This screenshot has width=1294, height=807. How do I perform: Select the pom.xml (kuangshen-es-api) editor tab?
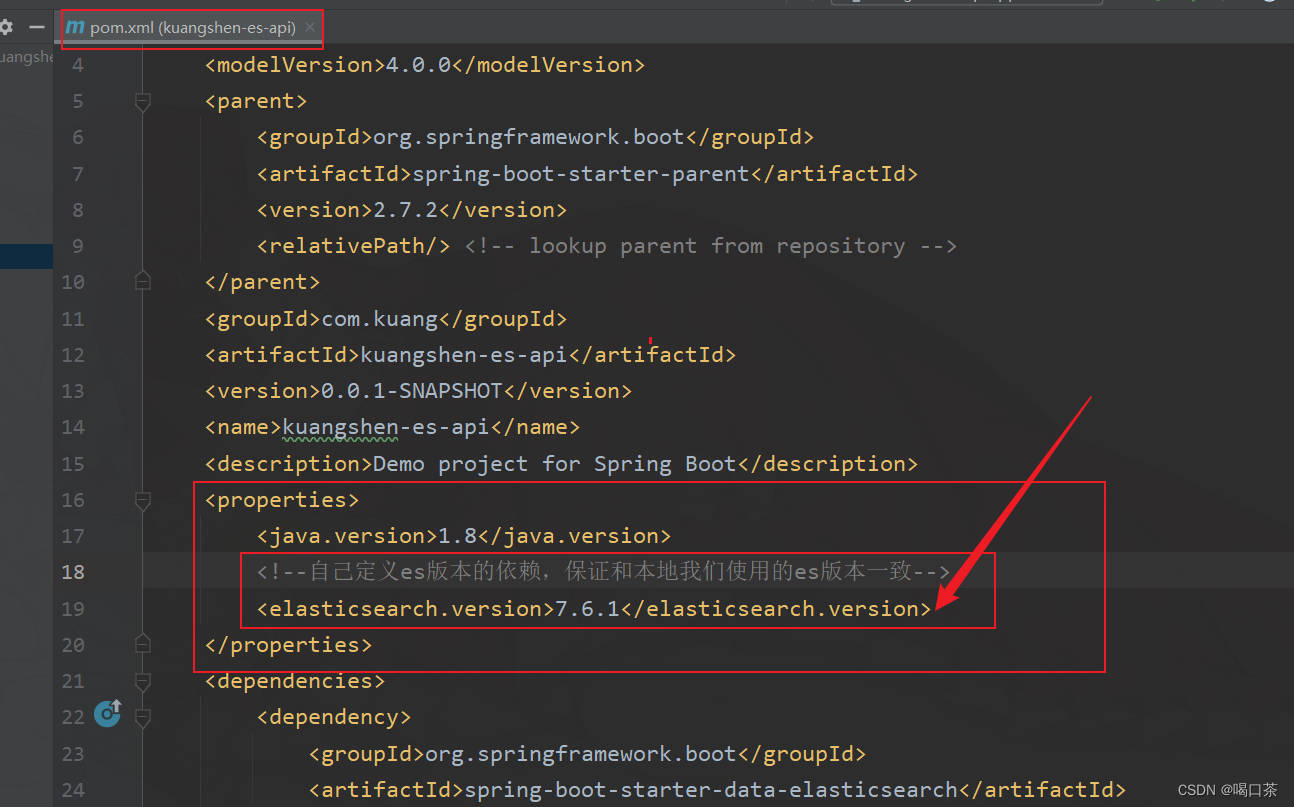(193, 28)
